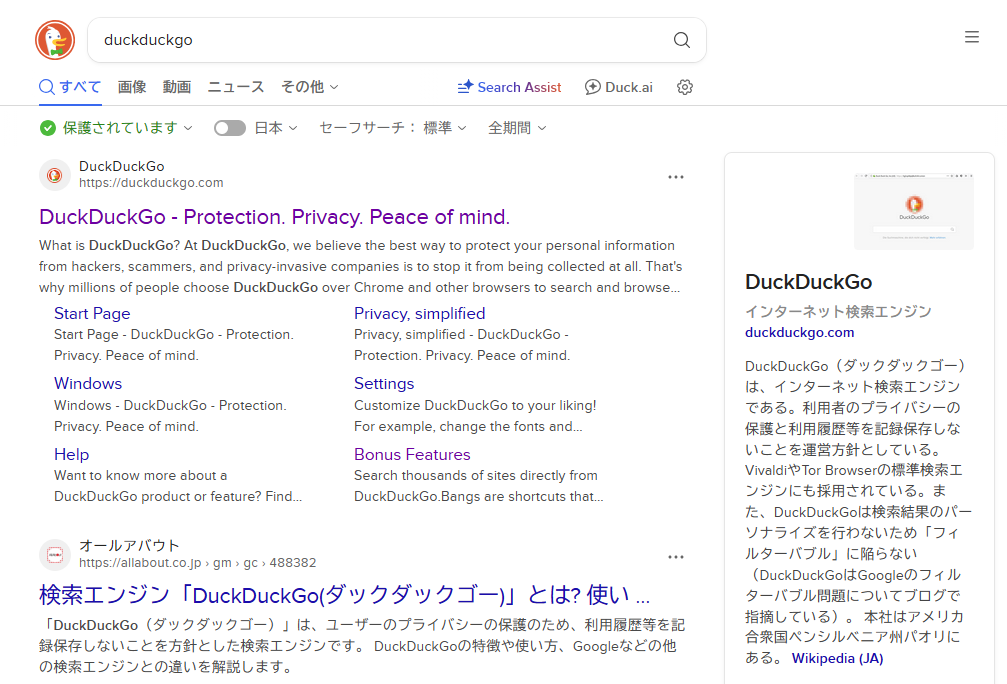Viewport: 1007px width, 684px height.
Task: Launch Duck.ai chat
Action: [x=618, y=87]
